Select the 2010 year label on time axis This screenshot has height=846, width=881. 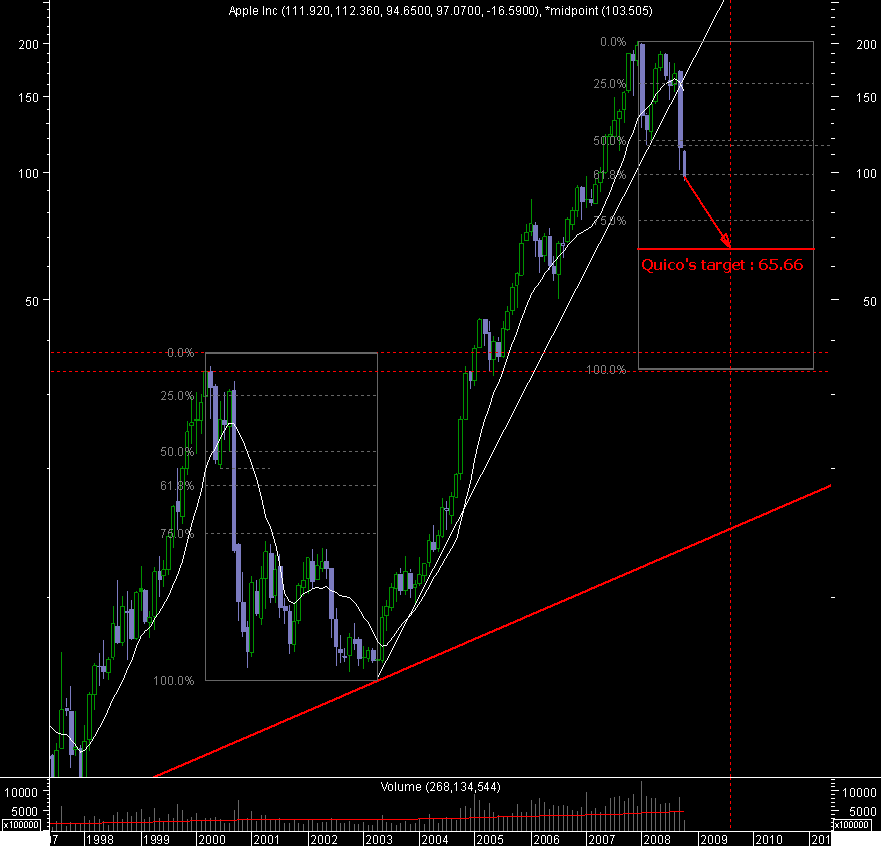[769, 839]
